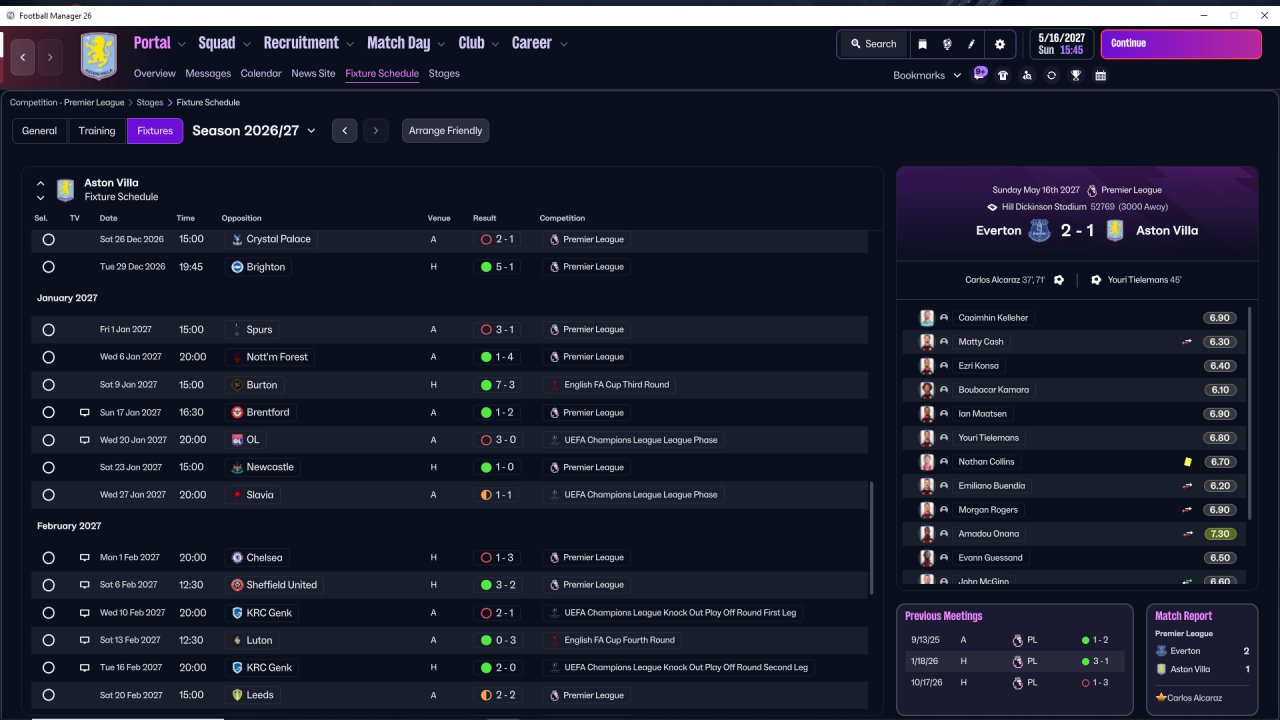Open the Messages sub-tab
1280x720 pixels.
(208, 74)
